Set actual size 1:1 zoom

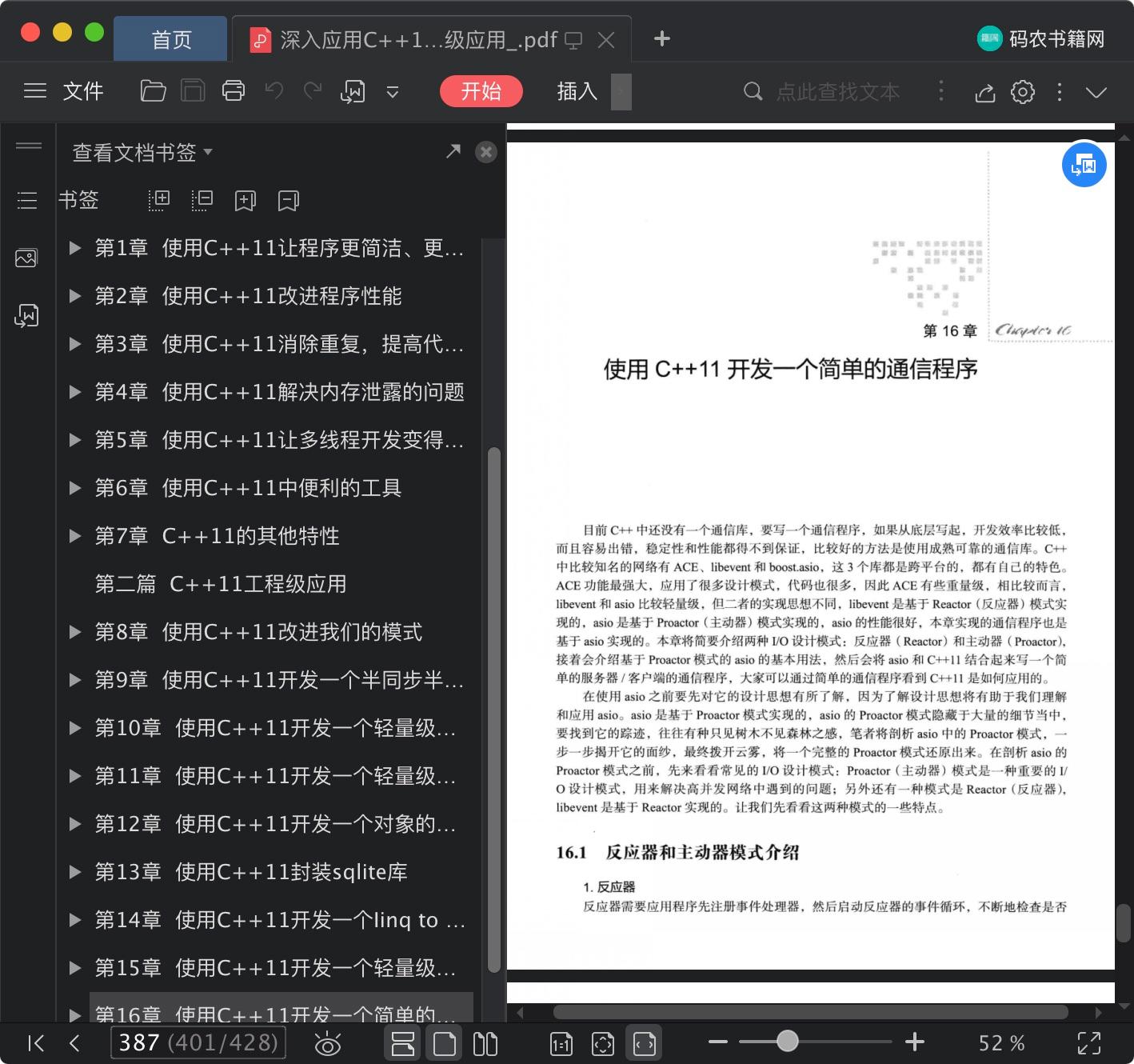[561, 1044]
